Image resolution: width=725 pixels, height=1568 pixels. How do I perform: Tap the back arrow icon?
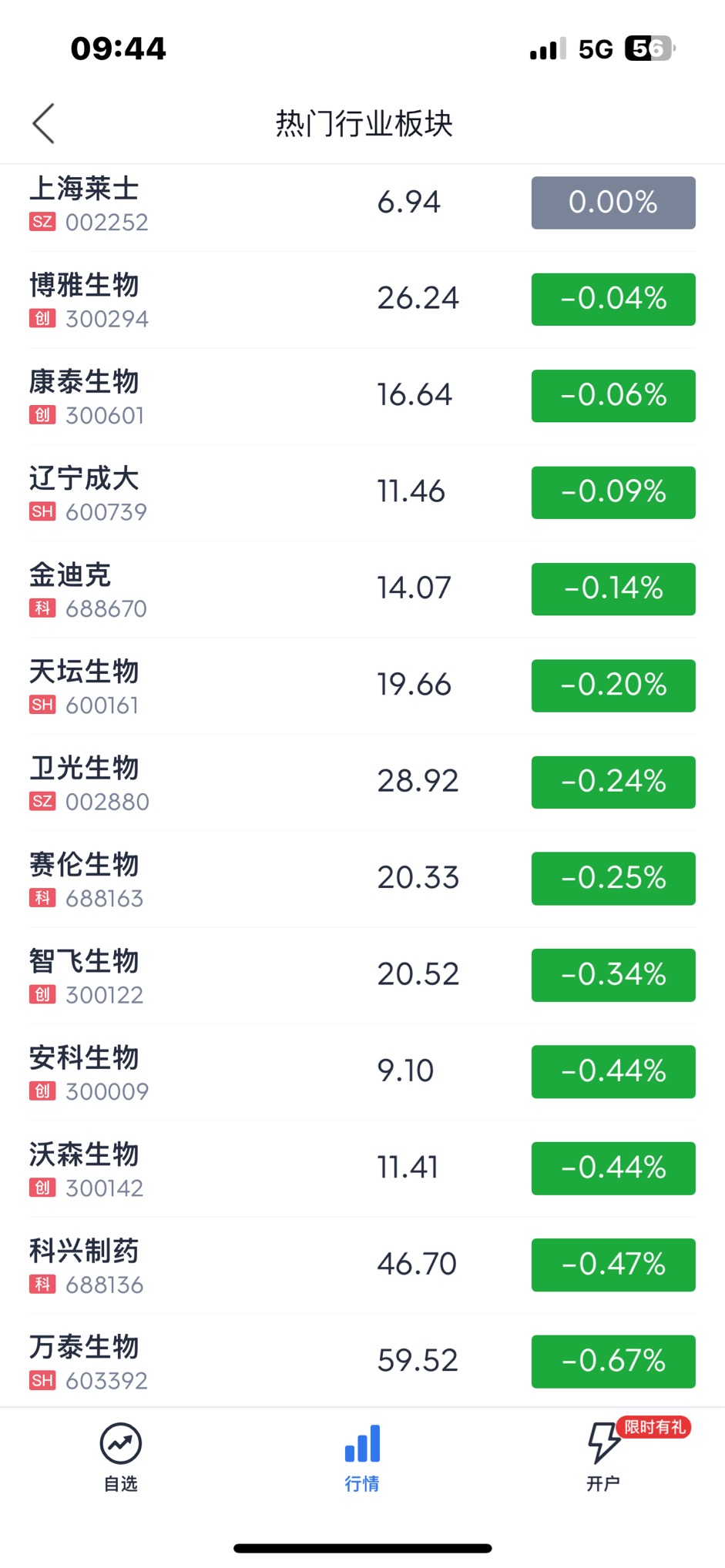click(43, 123)
